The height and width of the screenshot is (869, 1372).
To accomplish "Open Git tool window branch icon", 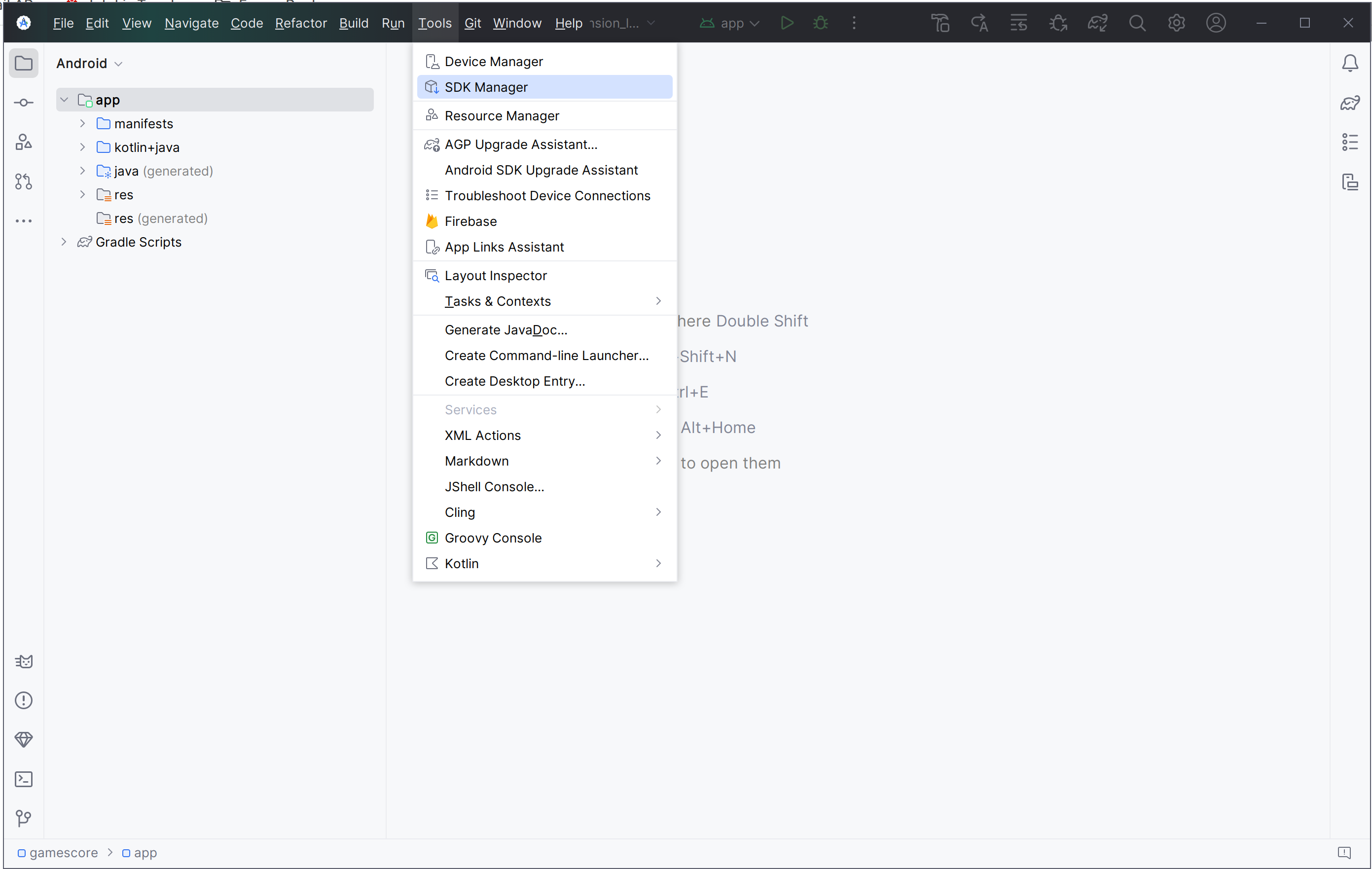I will point(23,818).
